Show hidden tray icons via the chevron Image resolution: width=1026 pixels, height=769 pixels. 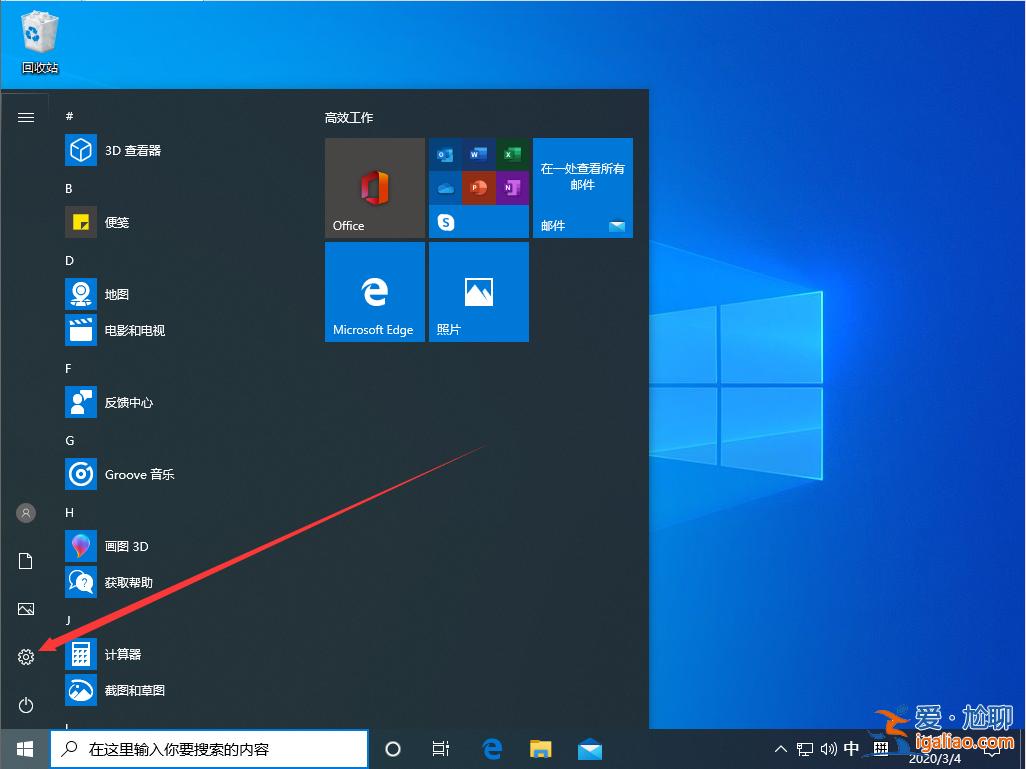coord(780,748)
